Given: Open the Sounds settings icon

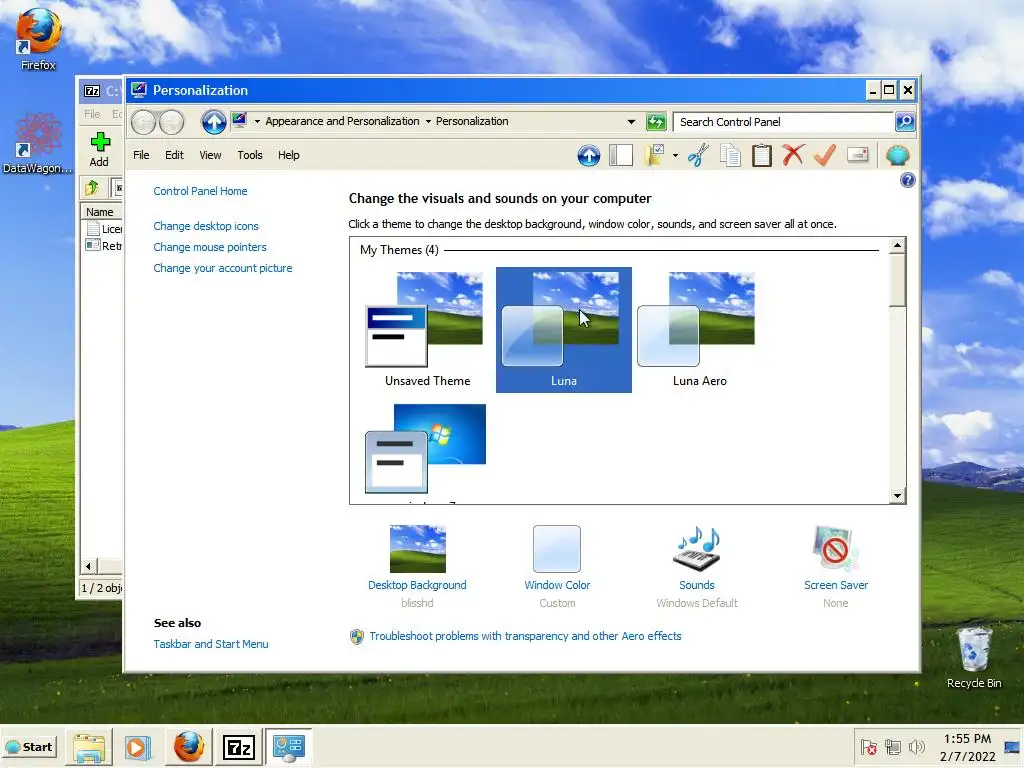Looking at the screenshot, I should click(697, 549).
